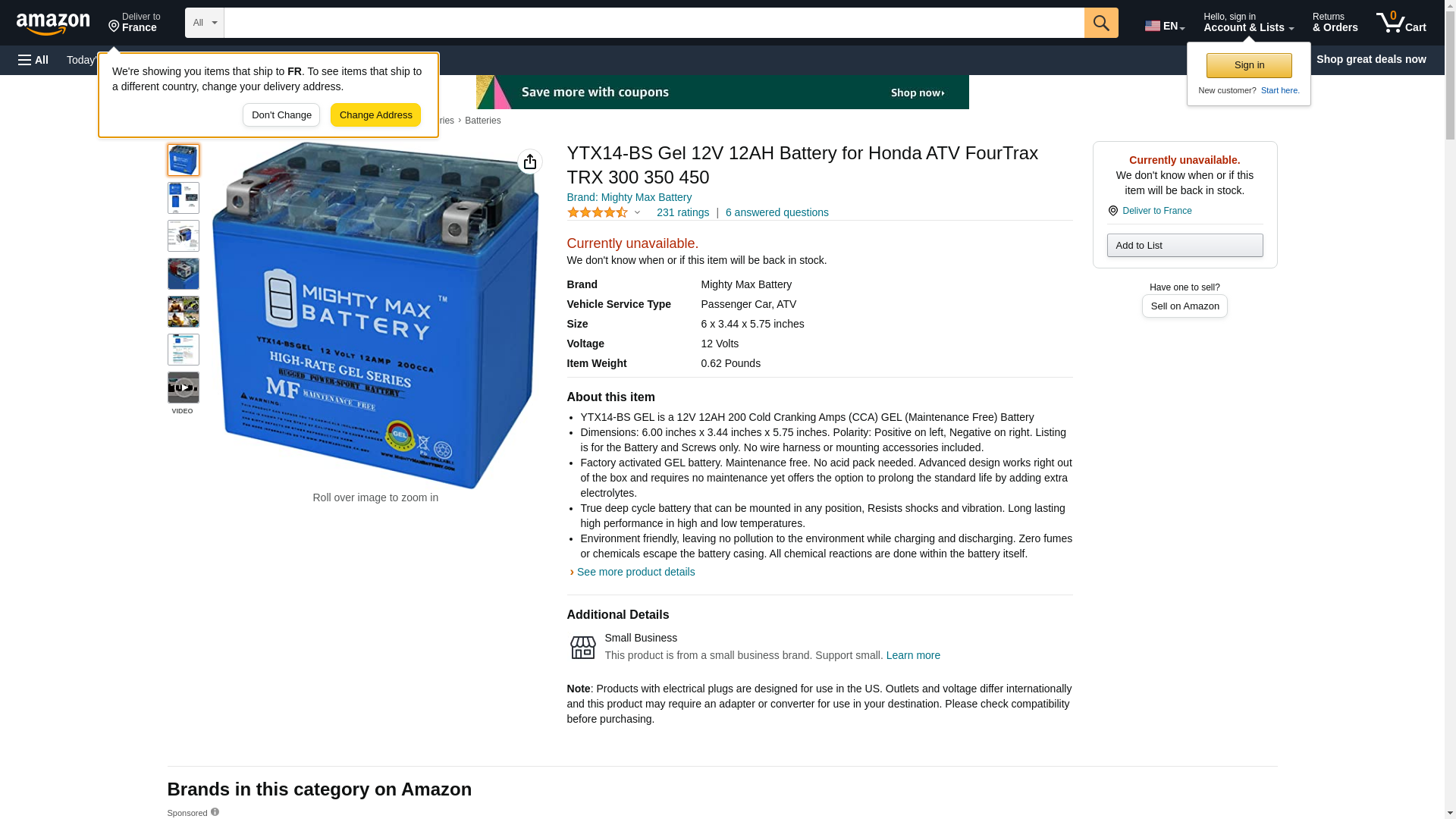
Task: Open the cart icon
Action: (x=1401, y=23)
